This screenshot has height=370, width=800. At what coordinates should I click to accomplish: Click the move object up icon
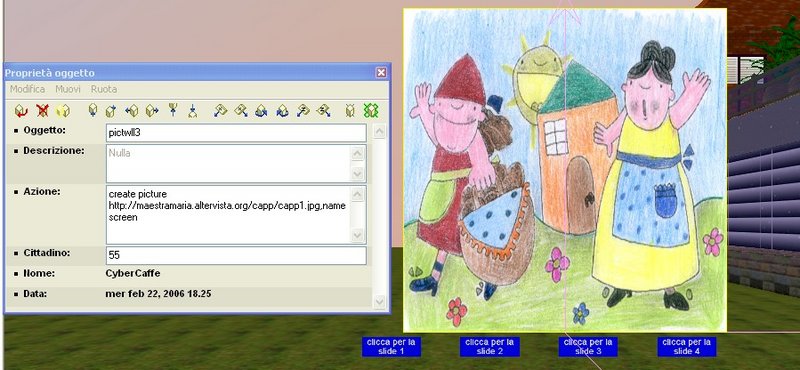click(x=173, y=109)
